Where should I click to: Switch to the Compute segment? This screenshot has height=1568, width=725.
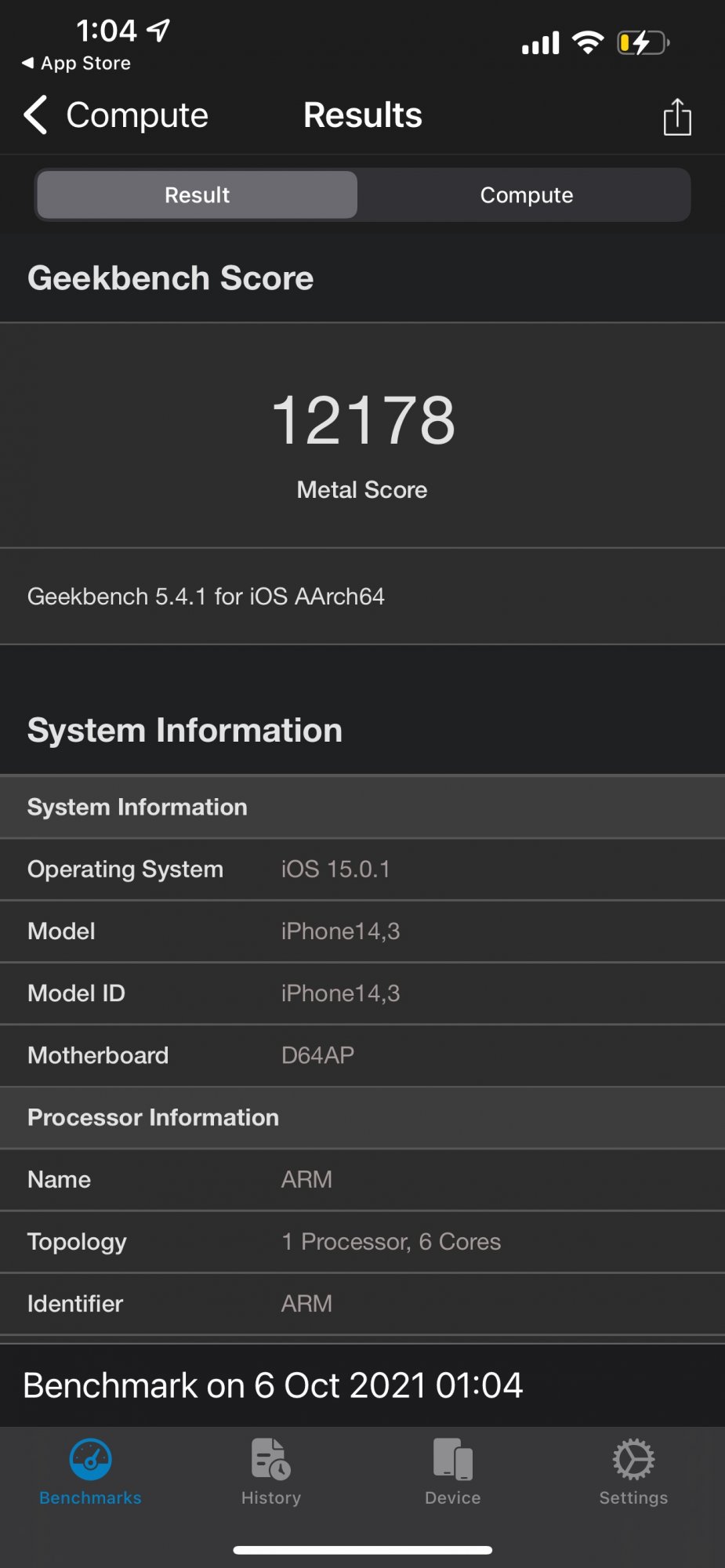point(526,194)
